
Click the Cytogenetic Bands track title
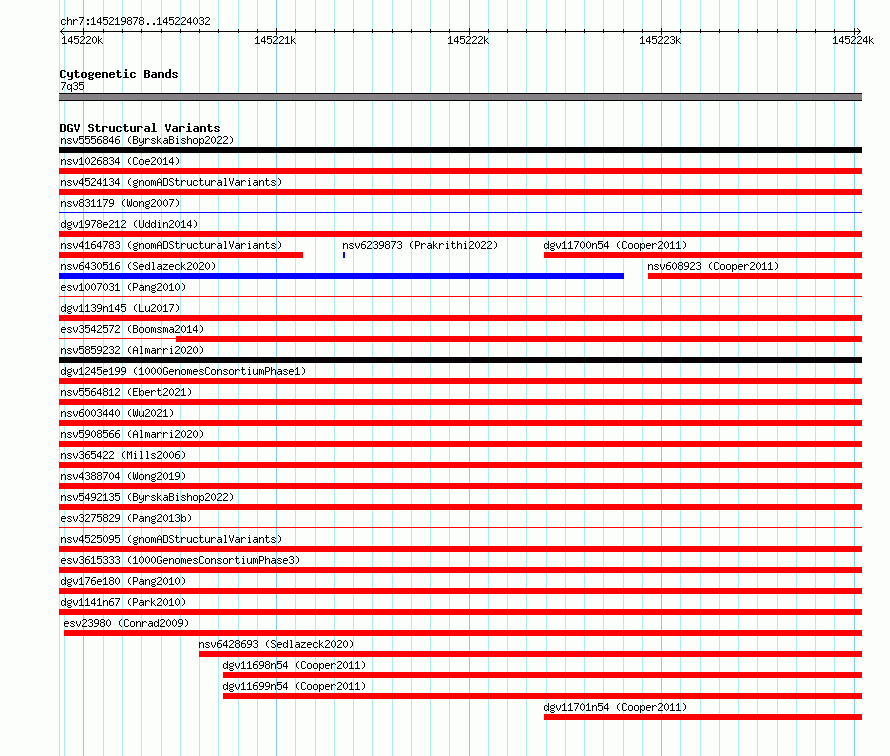119,74
